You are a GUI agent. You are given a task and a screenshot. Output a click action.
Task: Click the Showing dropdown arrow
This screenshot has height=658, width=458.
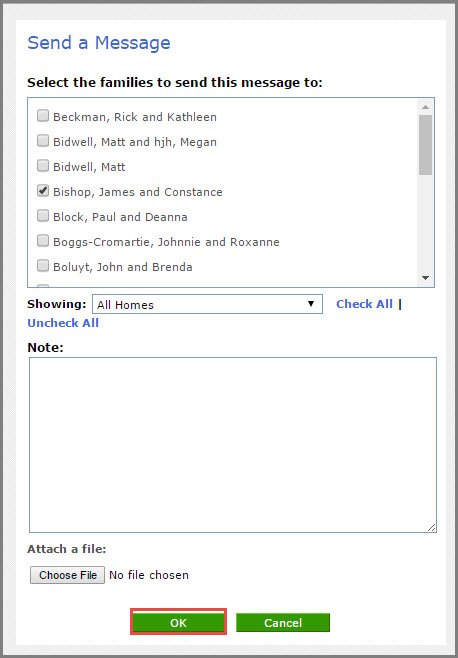[x=311, y=304]
